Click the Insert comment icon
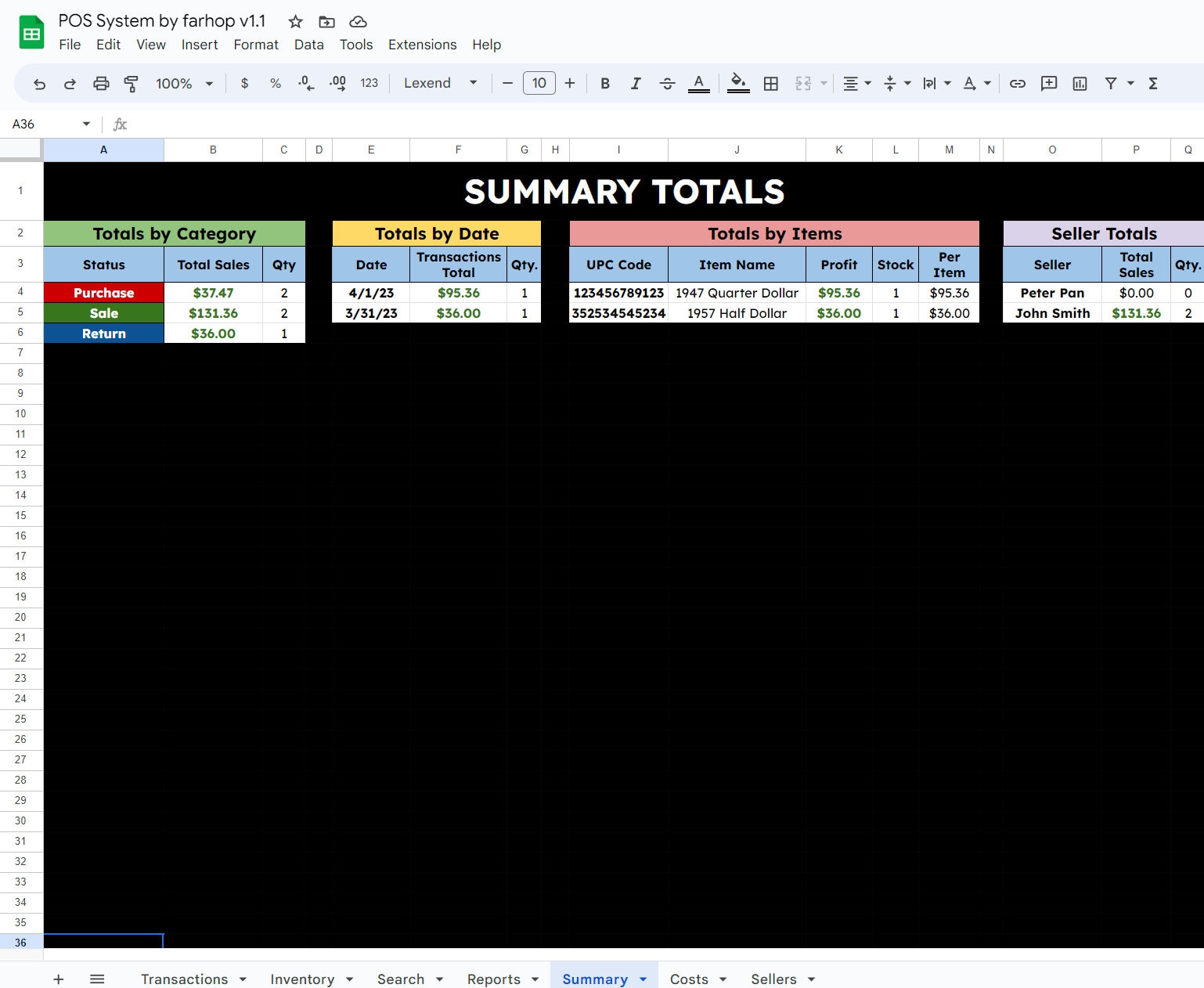Viewport: 1204px width, 988px height. tap(1048, 83)
